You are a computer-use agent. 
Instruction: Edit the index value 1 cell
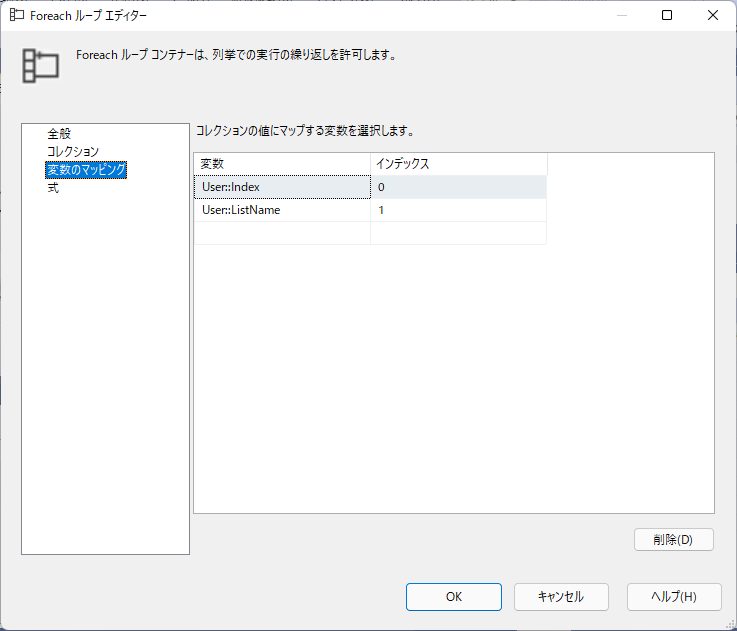point(459,210)
